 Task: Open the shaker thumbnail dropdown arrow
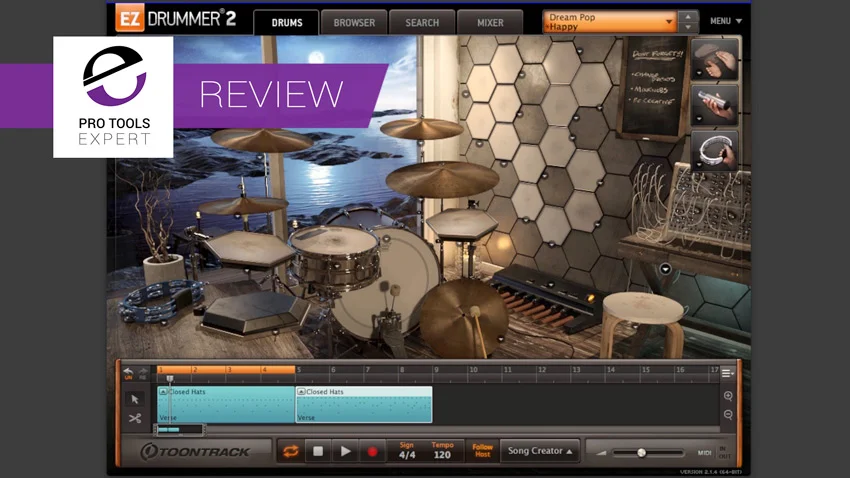(x=699, y=119)
